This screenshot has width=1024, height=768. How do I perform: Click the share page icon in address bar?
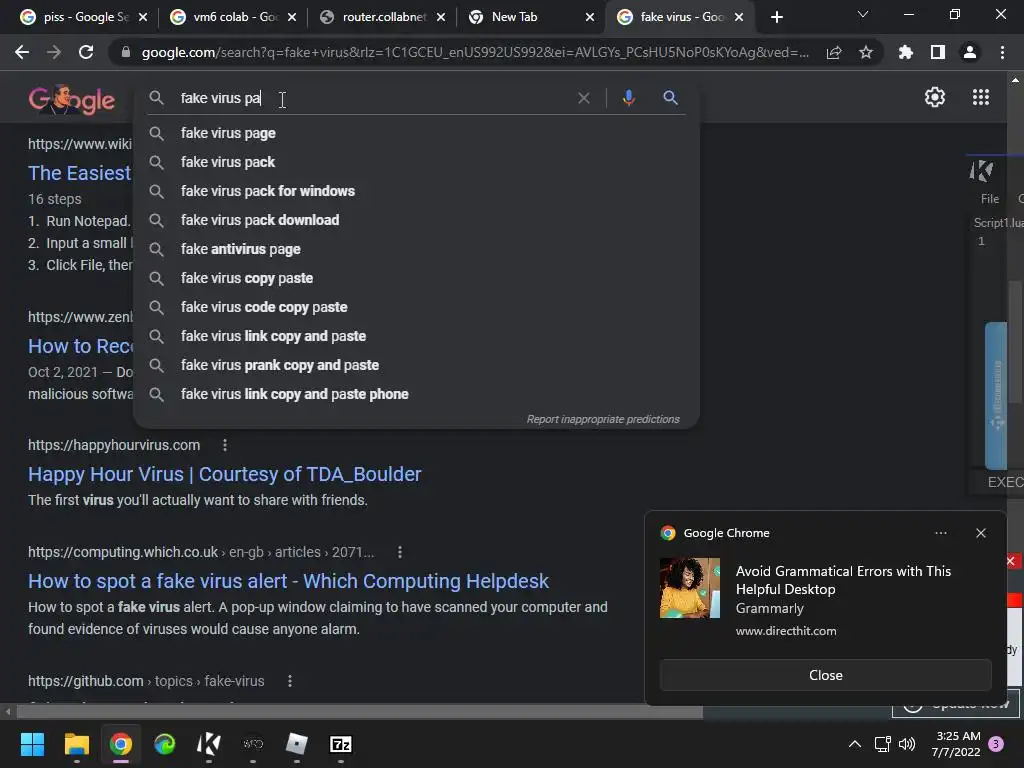point(834,52)
